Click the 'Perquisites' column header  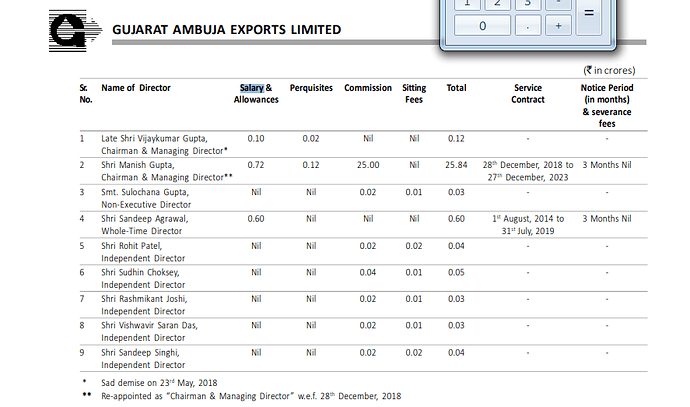coord(311,88)
